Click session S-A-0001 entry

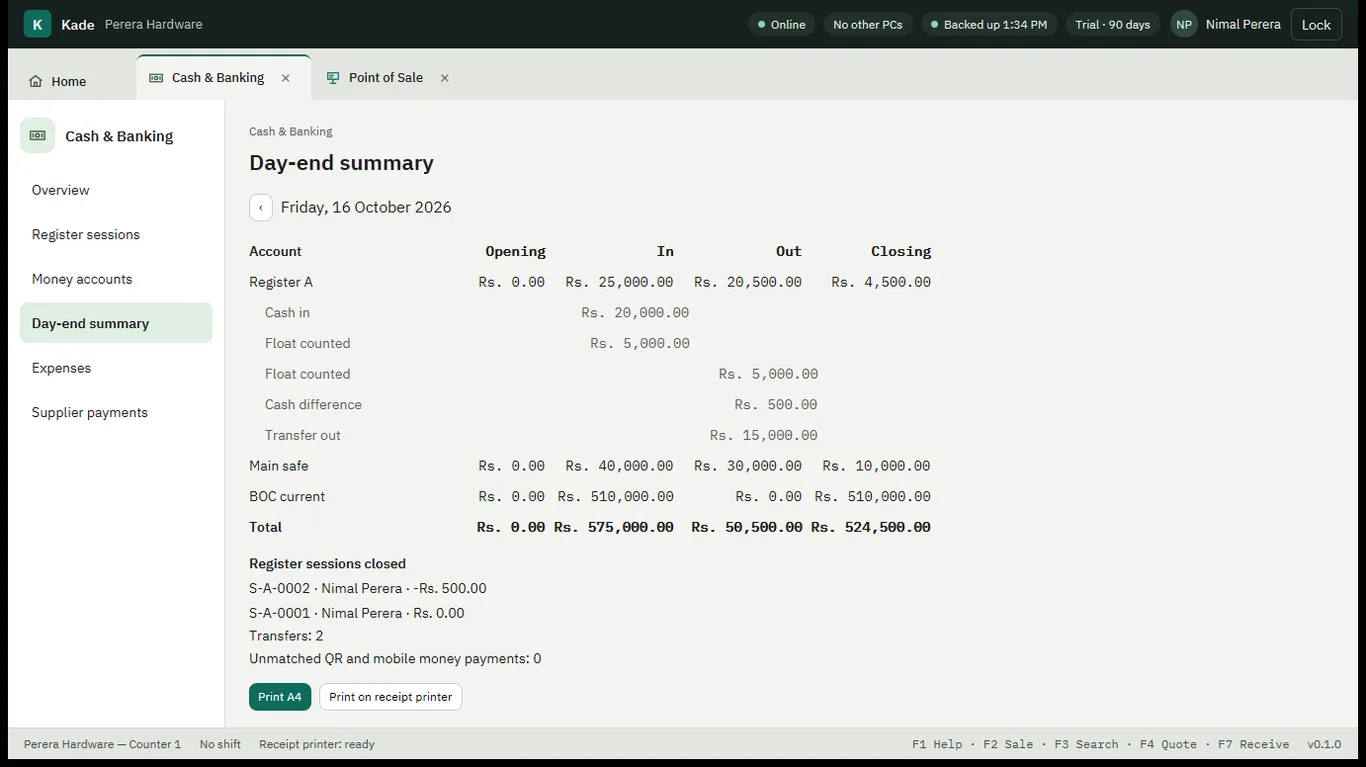357,613
